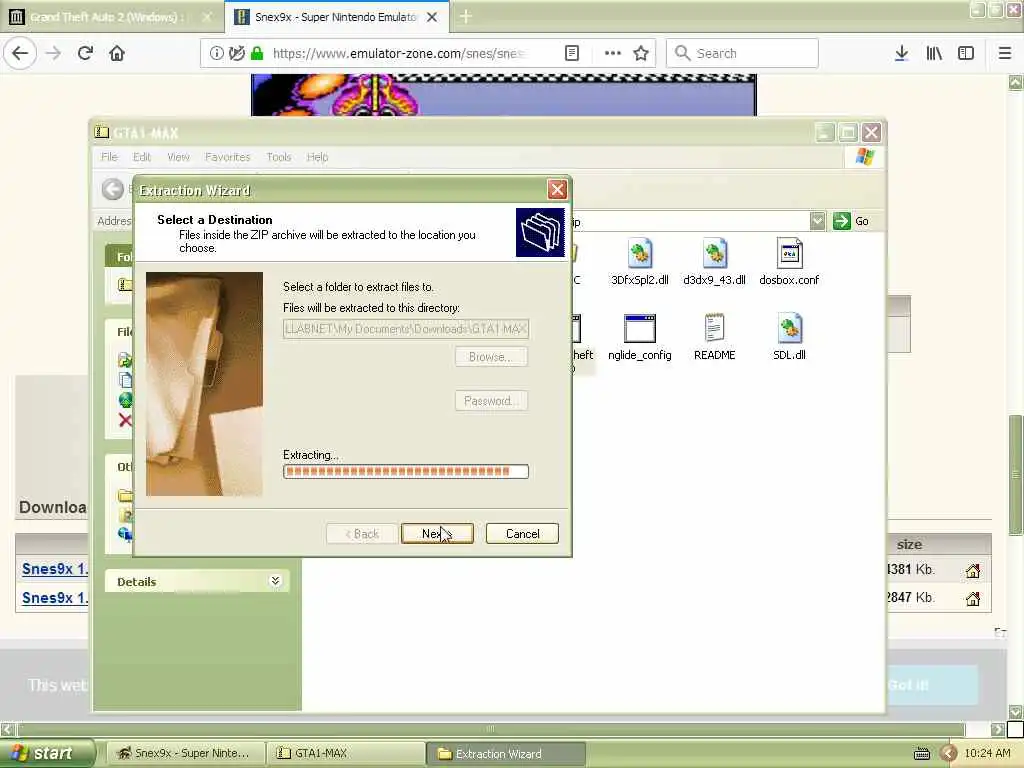Reload the page in Firefox
Viewport: 1024px width, 768px height.
86,53
